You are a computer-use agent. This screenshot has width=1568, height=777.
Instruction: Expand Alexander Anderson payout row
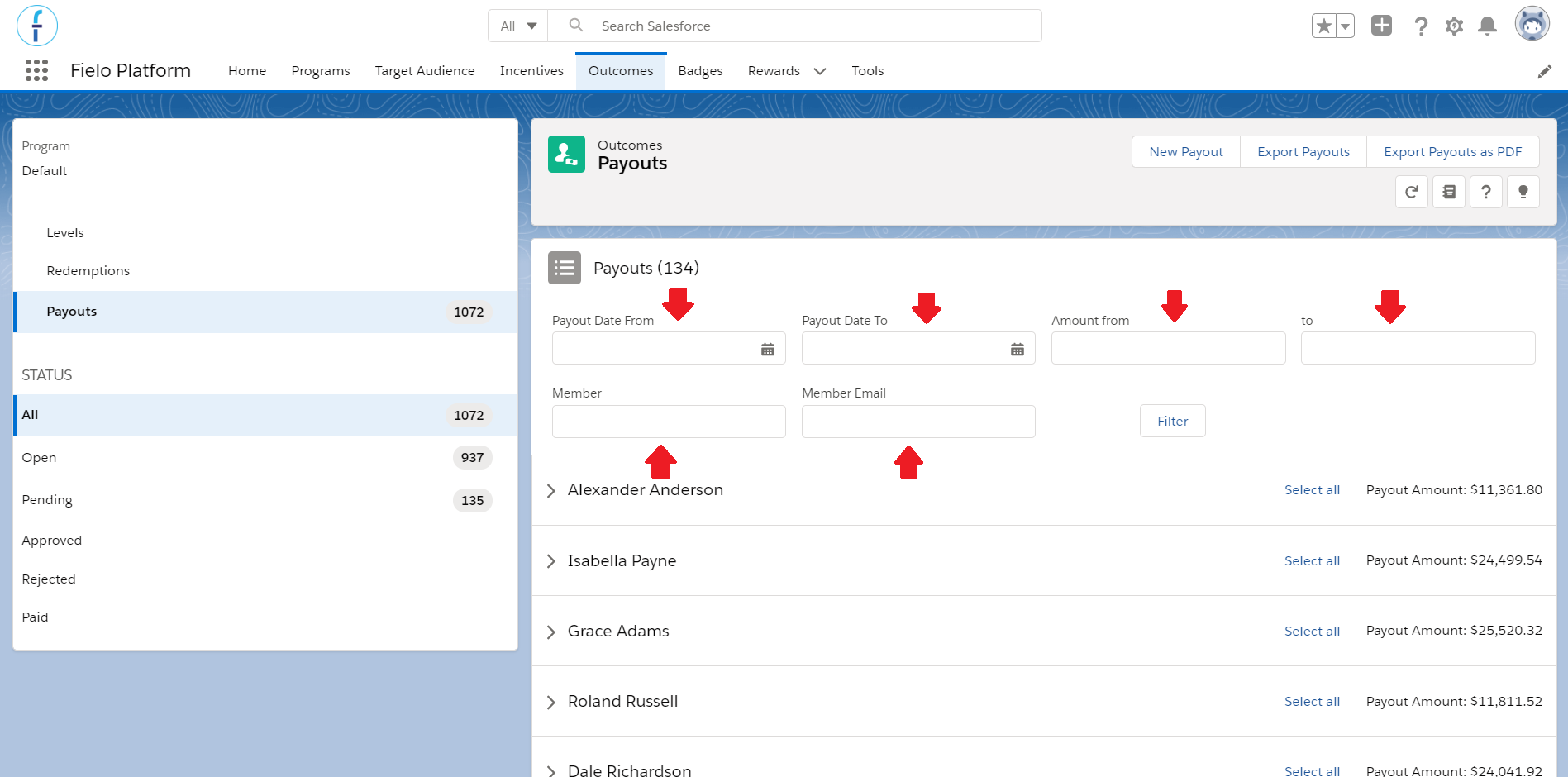click(551, 491)
